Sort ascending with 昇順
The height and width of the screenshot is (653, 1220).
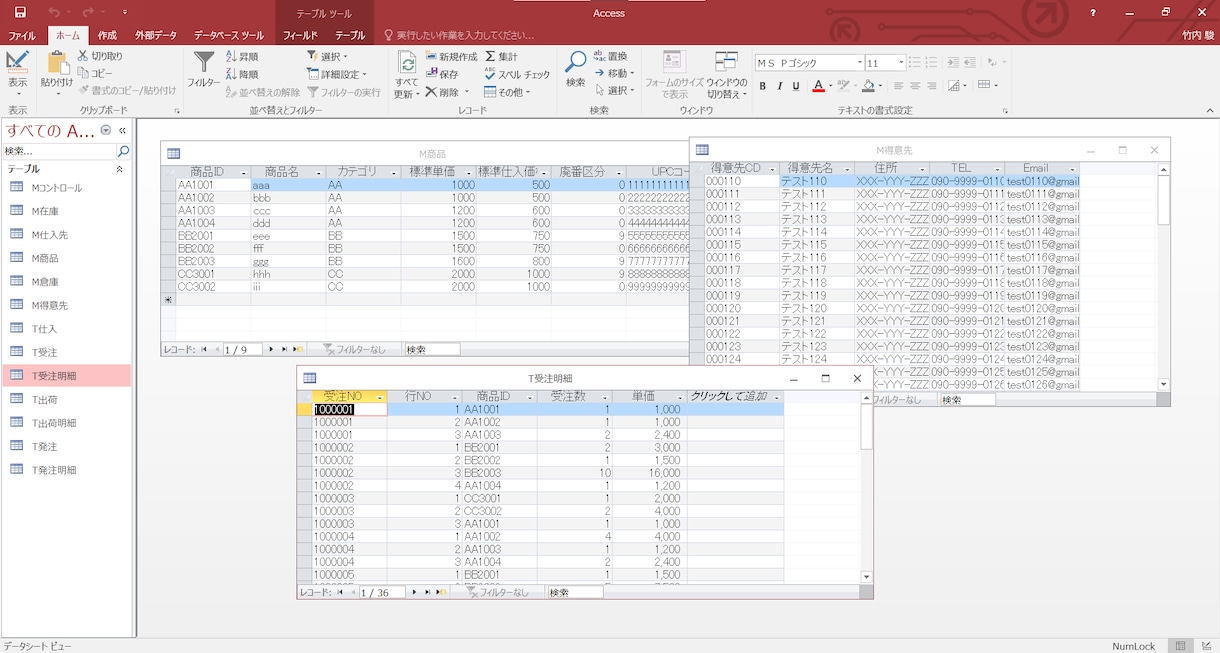point(241,57)
